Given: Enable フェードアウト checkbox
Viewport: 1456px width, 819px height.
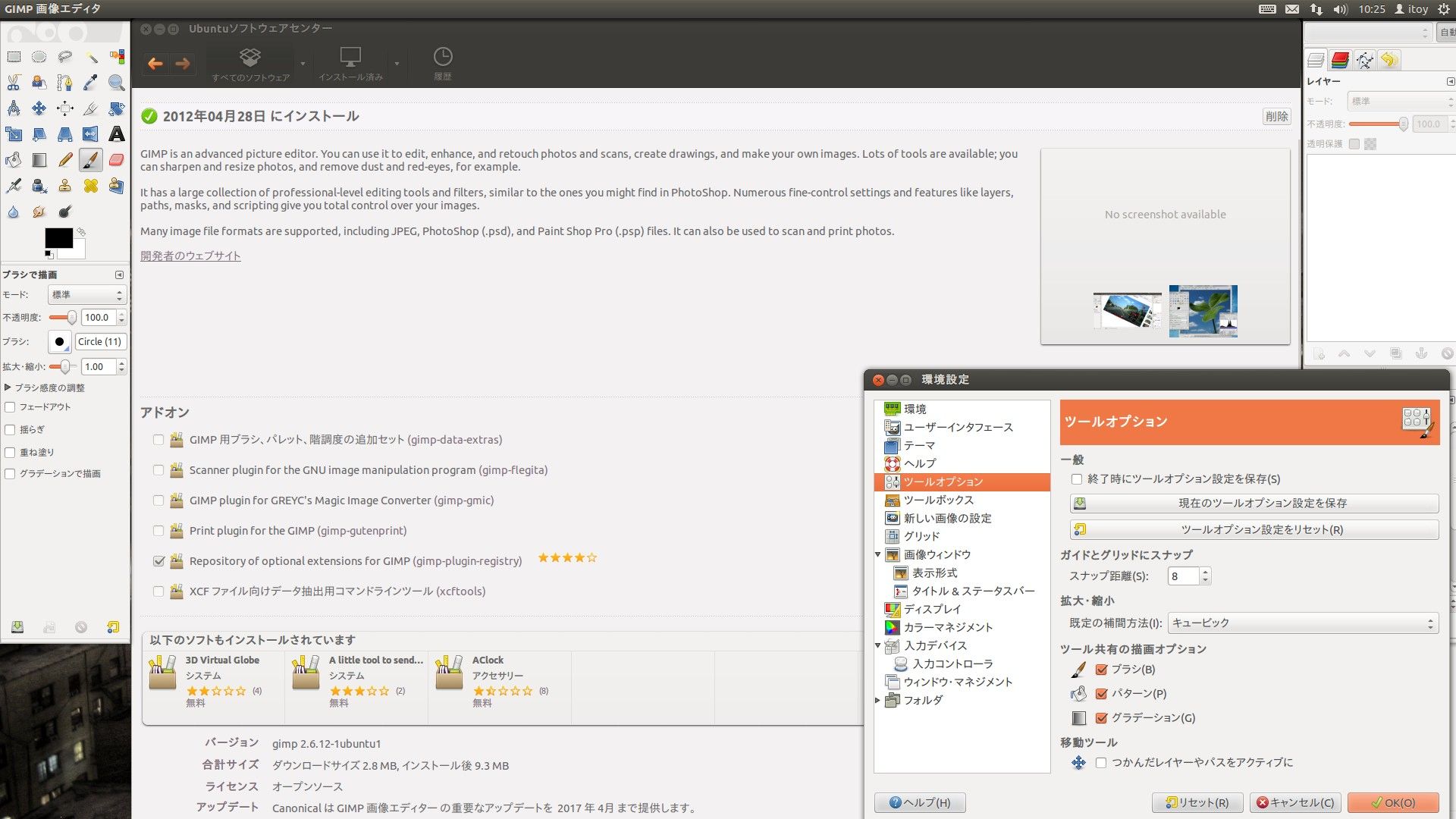Looking at the screenshot, I should pyautogui.click(x=11, y=407).
